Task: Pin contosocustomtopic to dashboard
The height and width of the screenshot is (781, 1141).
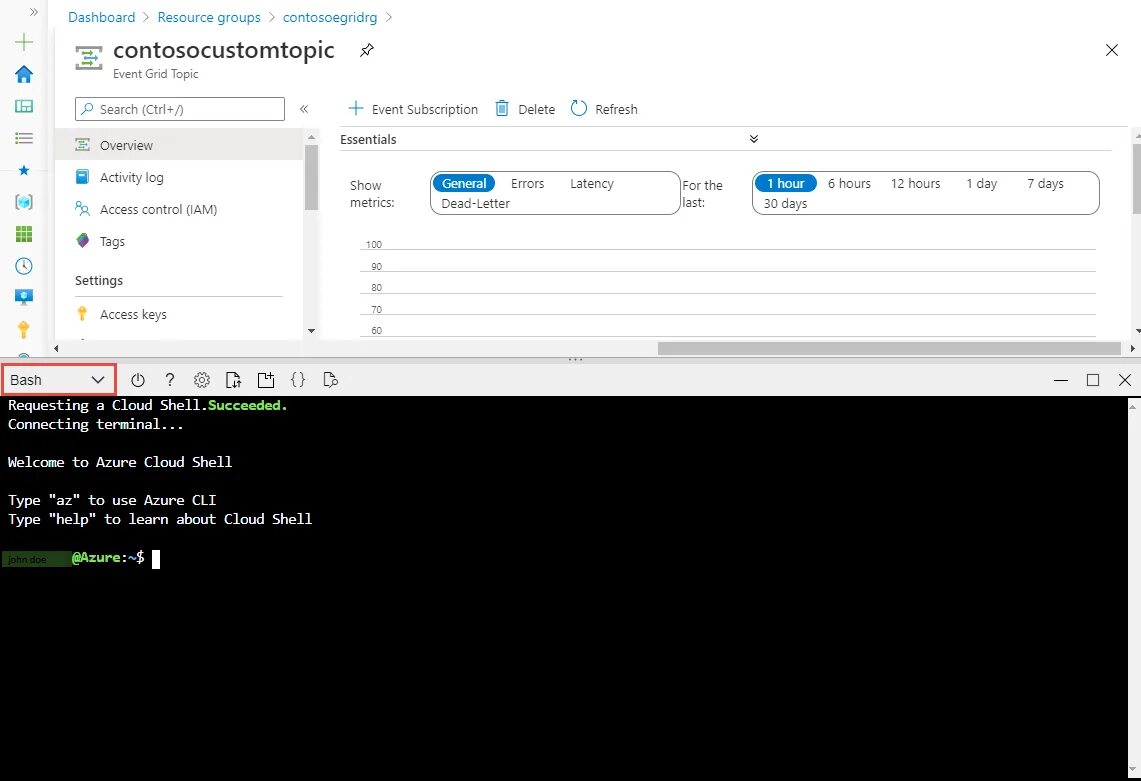Action: (x=367, y=50)
